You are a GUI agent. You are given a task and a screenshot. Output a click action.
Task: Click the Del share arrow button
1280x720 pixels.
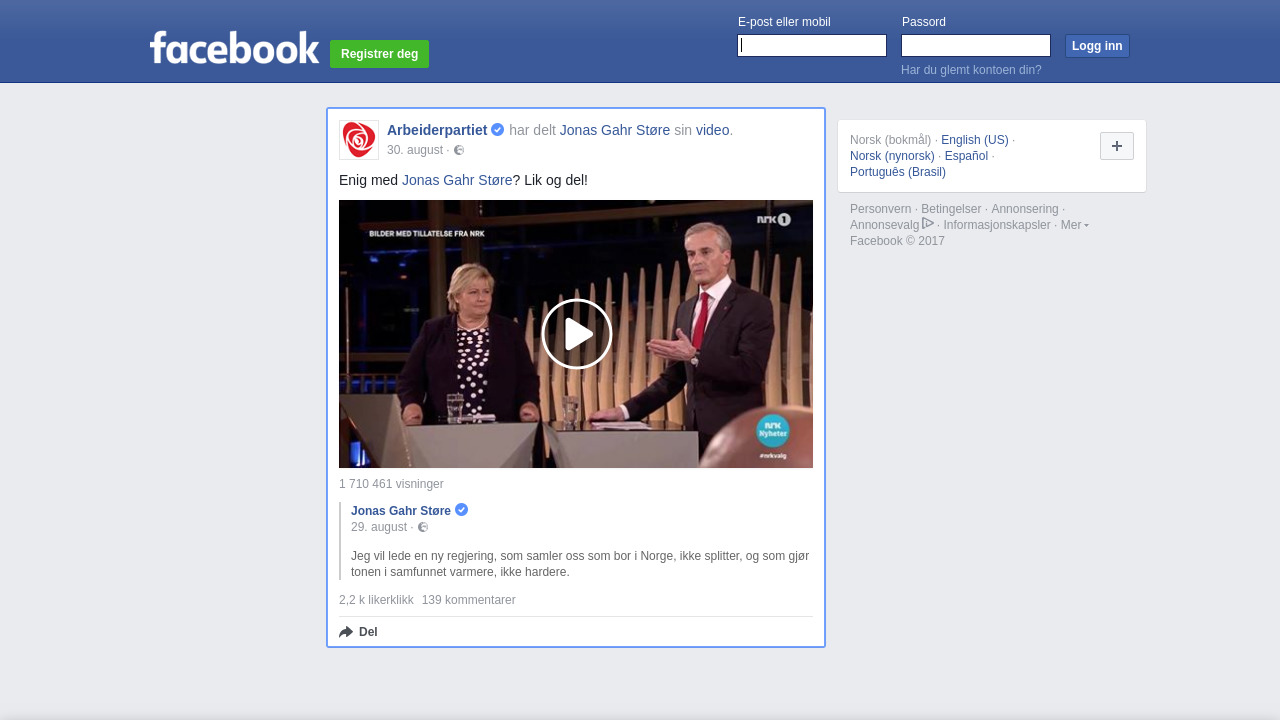pos(358,632)
